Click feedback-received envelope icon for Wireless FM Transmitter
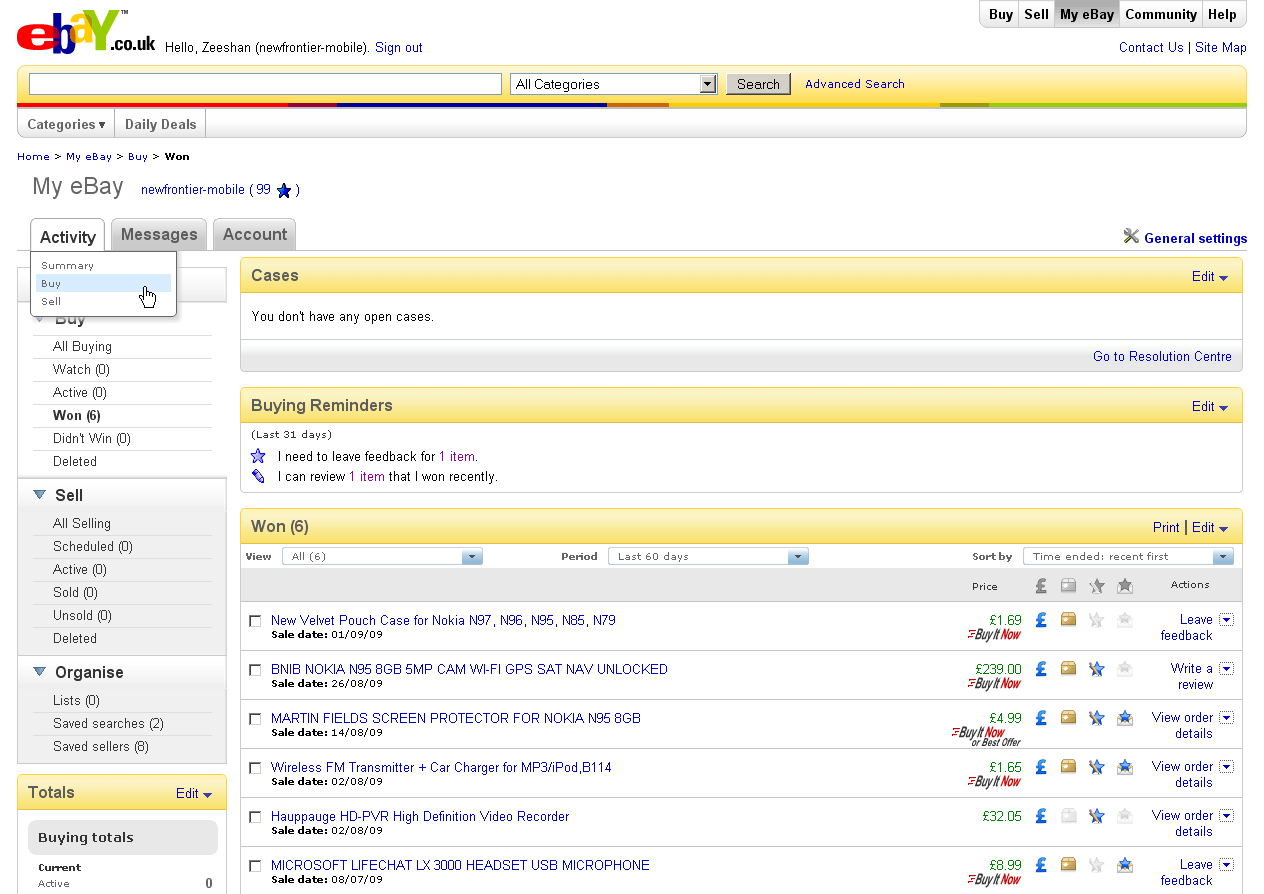1264x894 pixels. tap(1125, 767)
